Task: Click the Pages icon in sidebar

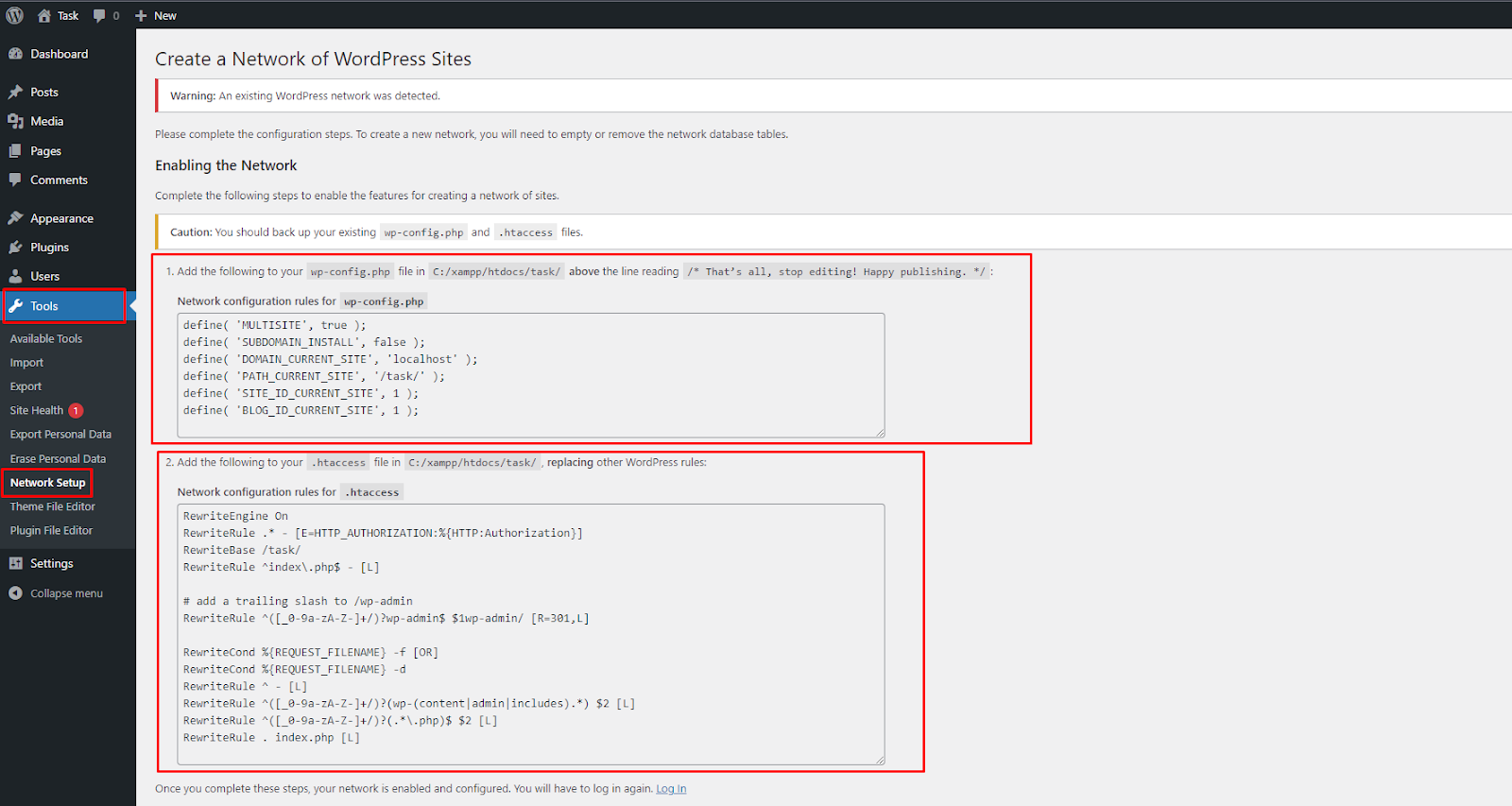Action: point(15,150)
